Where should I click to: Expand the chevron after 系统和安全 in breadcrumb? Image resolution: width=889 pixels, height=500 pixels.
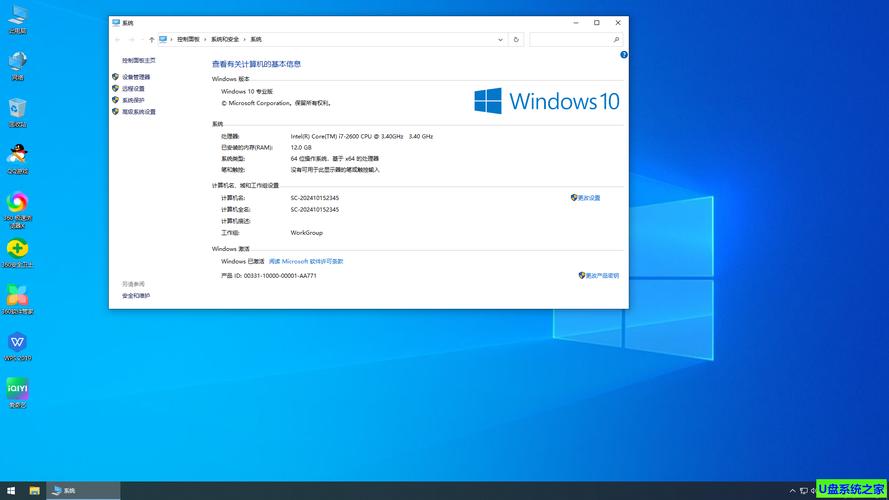tap(245, 40)
